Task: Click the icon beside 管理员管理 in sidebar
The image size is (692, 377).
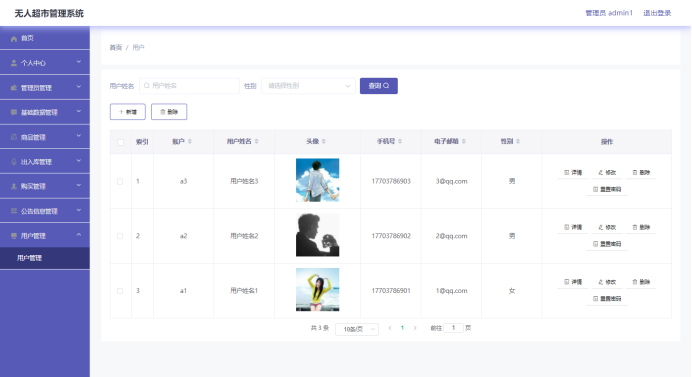Action: click(x=14, y=88)
